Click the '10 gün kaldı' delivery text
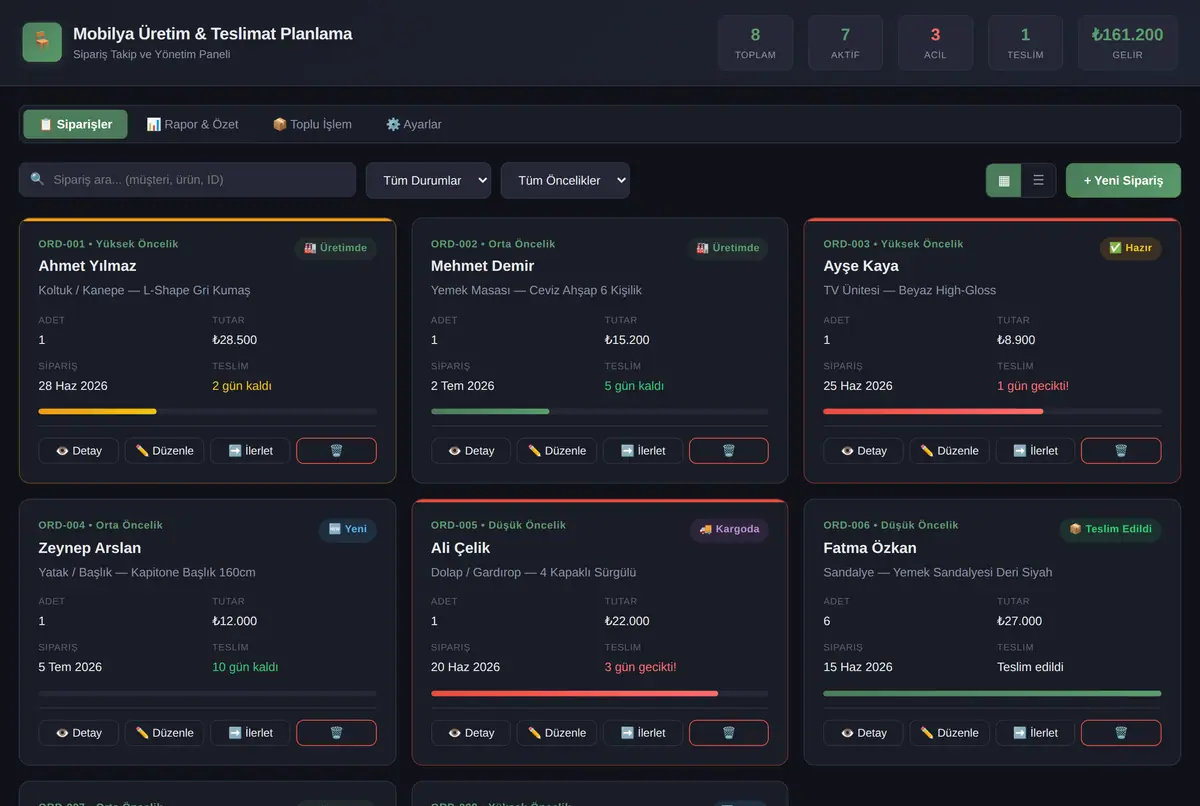 245,667
